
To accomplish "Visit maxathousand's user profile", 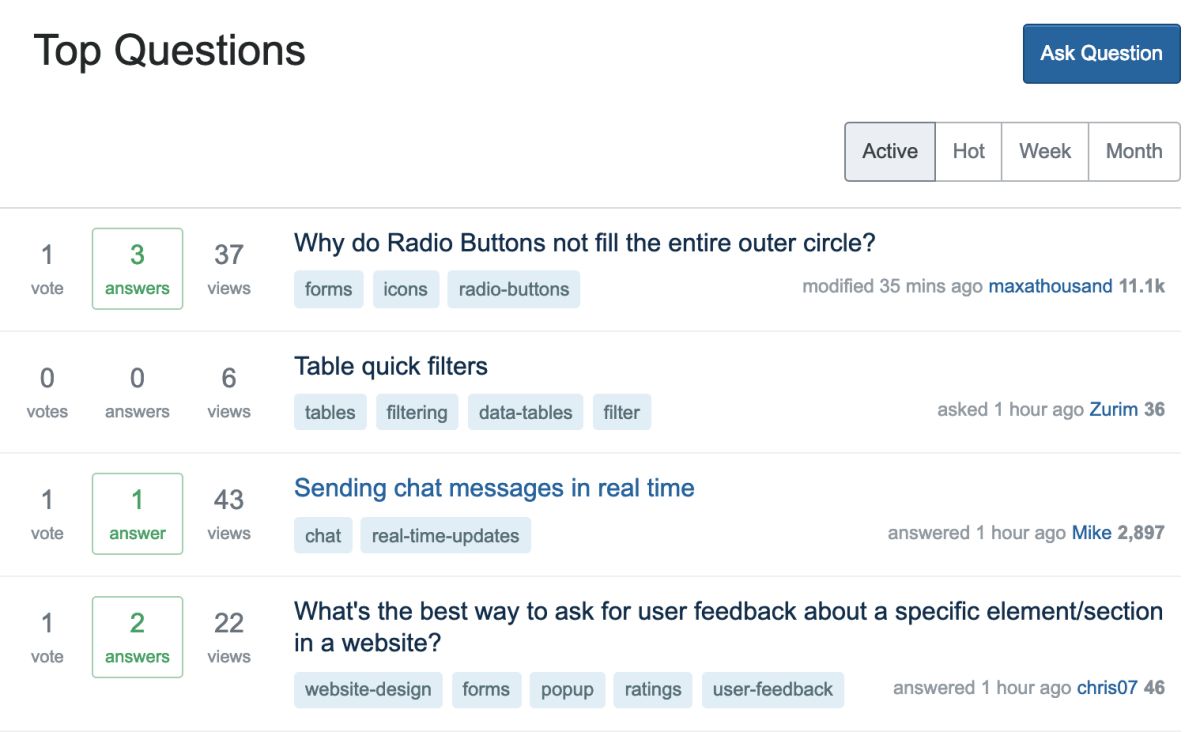I will (x=1050, y=287).
